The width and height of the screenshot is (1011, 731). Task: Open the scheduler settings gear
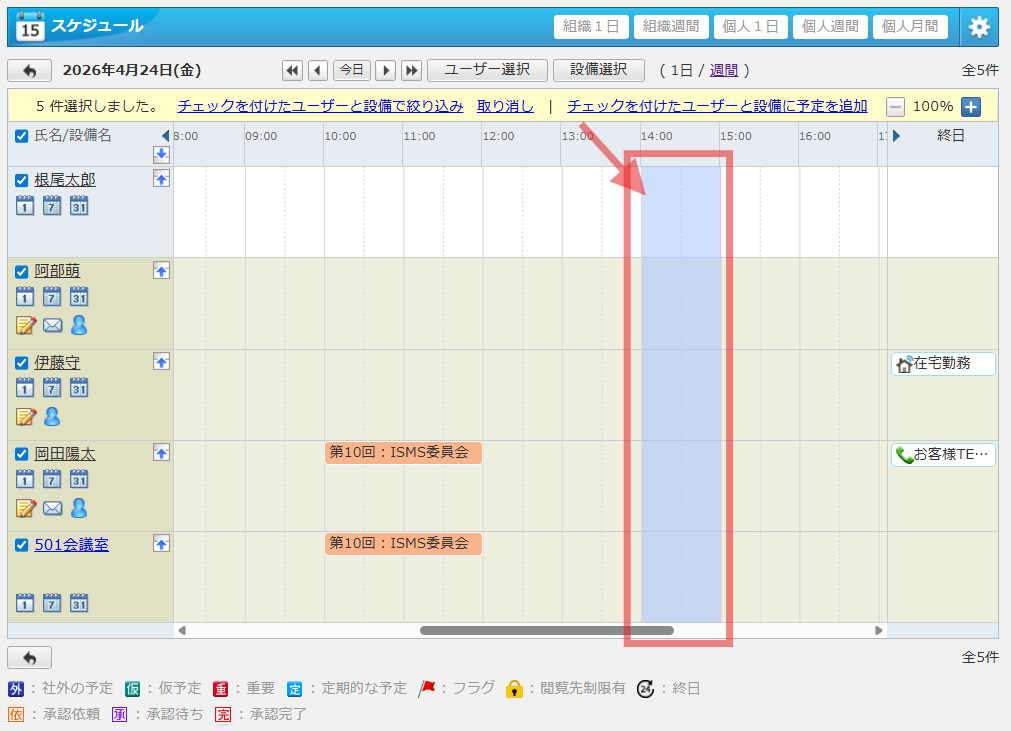tap(978, 27)
